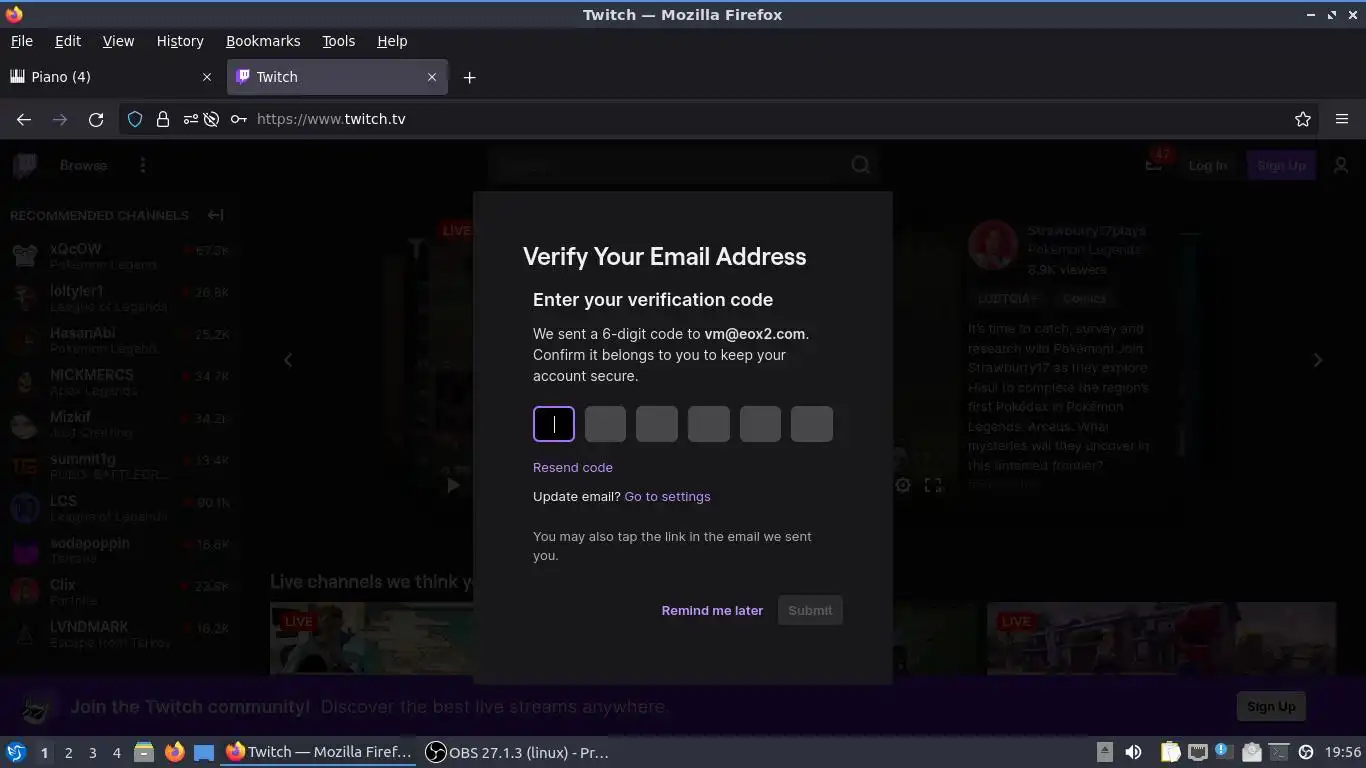The height and width of the screenshot is (768, 1366).
Task: Focus the second verification code digit box
Action: click(x=605, y=424)
